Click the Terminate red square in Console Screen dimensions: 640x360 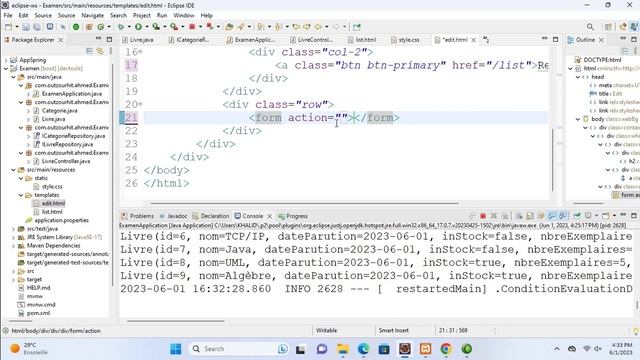[x=483, y=216]
